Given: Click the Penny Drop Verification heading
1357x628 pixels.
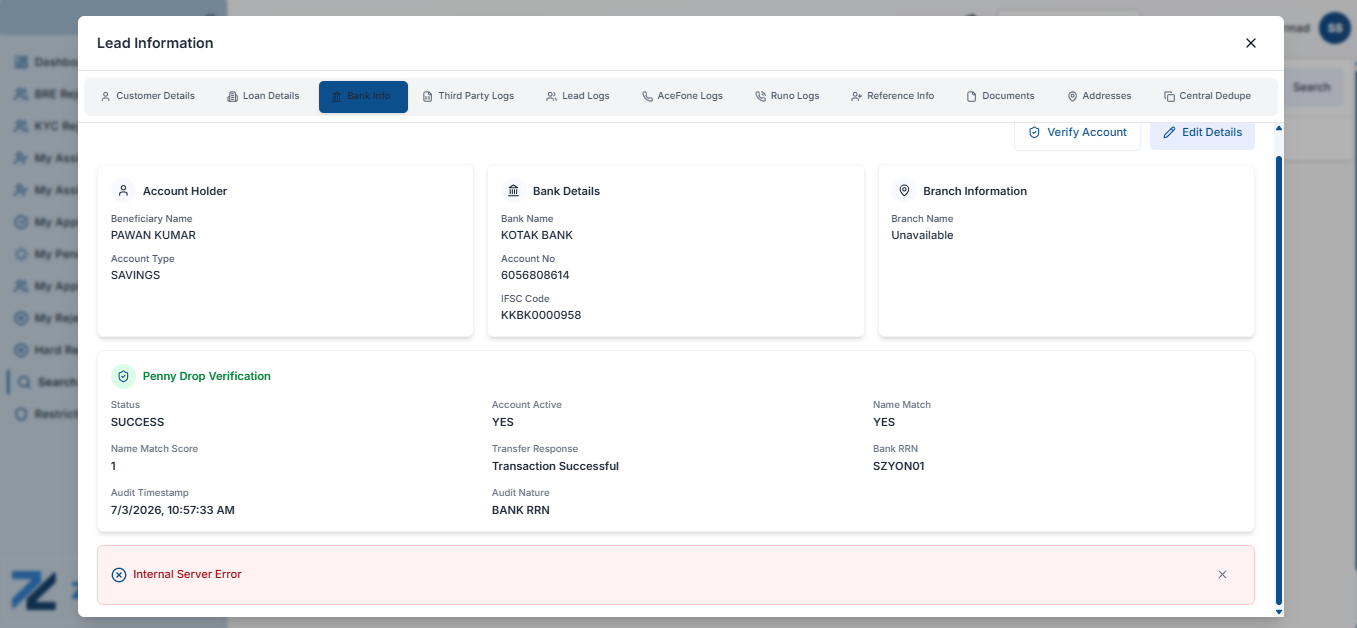Looking at the screenshot, I should click(x=207, y=377).
